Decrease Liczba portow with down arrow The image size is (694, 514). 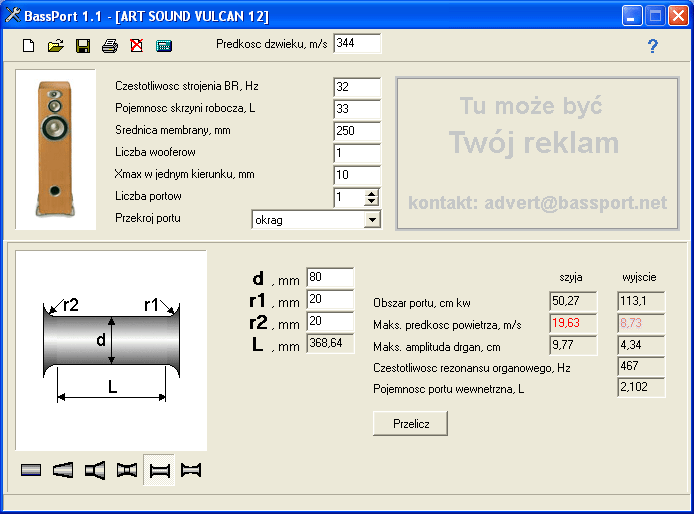(x=372, y=201)
